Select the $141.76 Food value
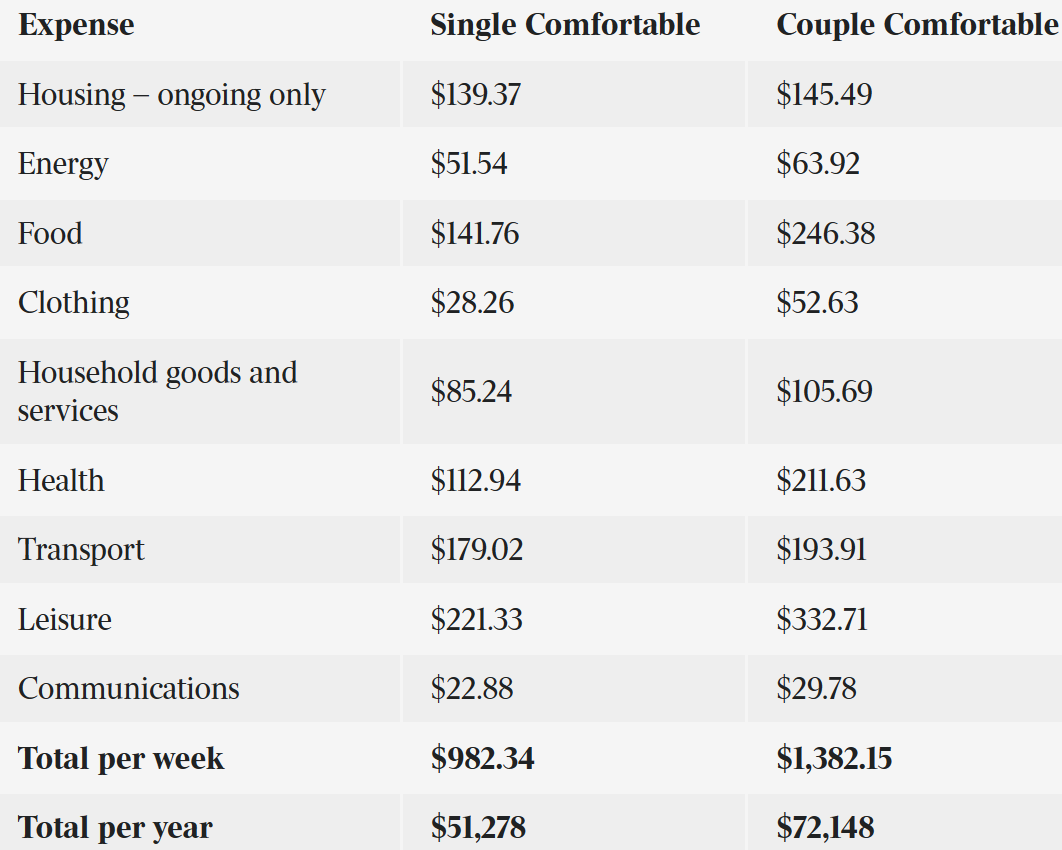The width and height of the screenshot is (1062, 850). pyautogui.click(x=475, y=234)
